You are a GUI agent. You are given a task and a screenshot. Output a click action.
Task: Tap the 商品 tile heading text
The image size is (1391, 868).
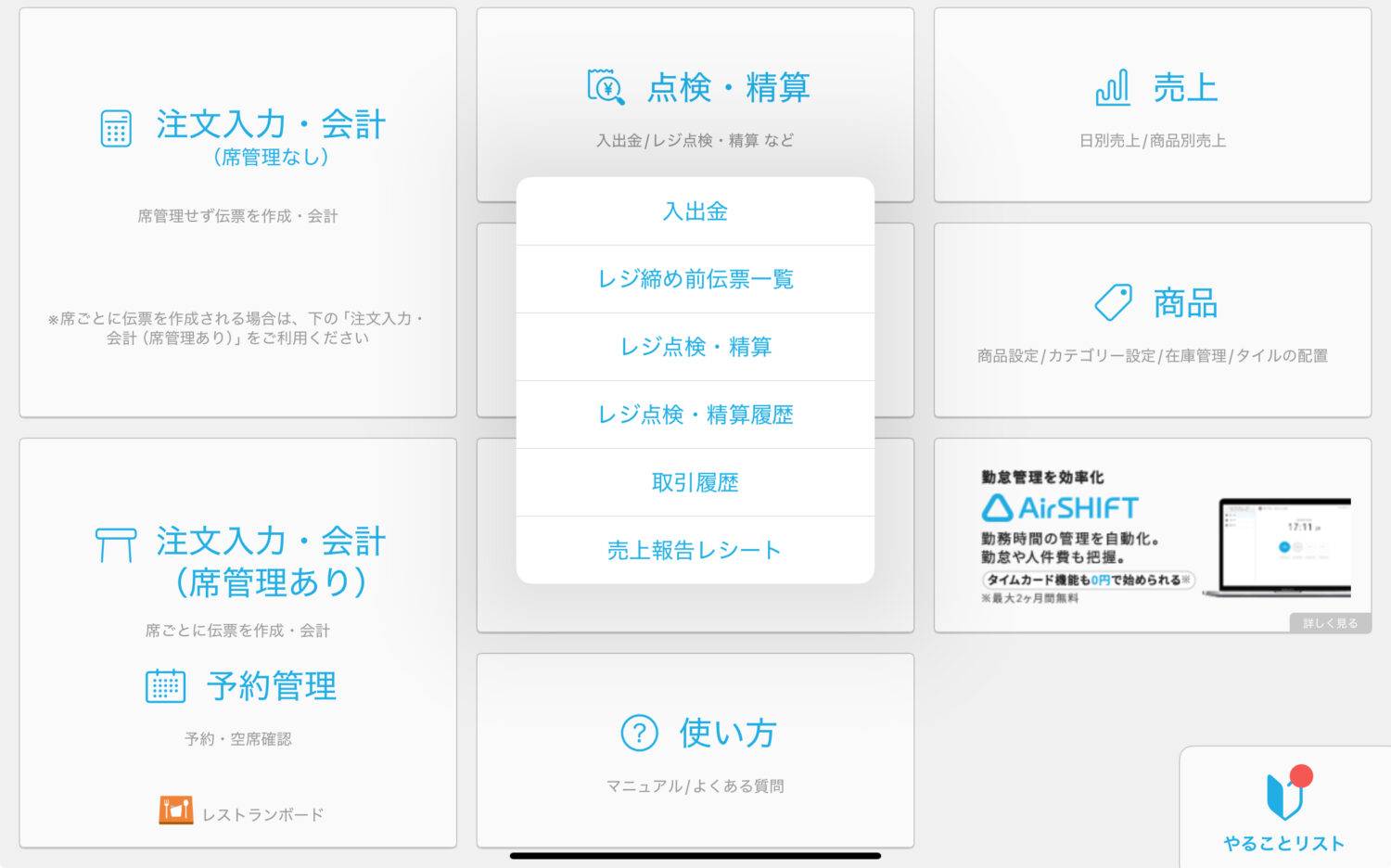click(x=1185, y=303)
